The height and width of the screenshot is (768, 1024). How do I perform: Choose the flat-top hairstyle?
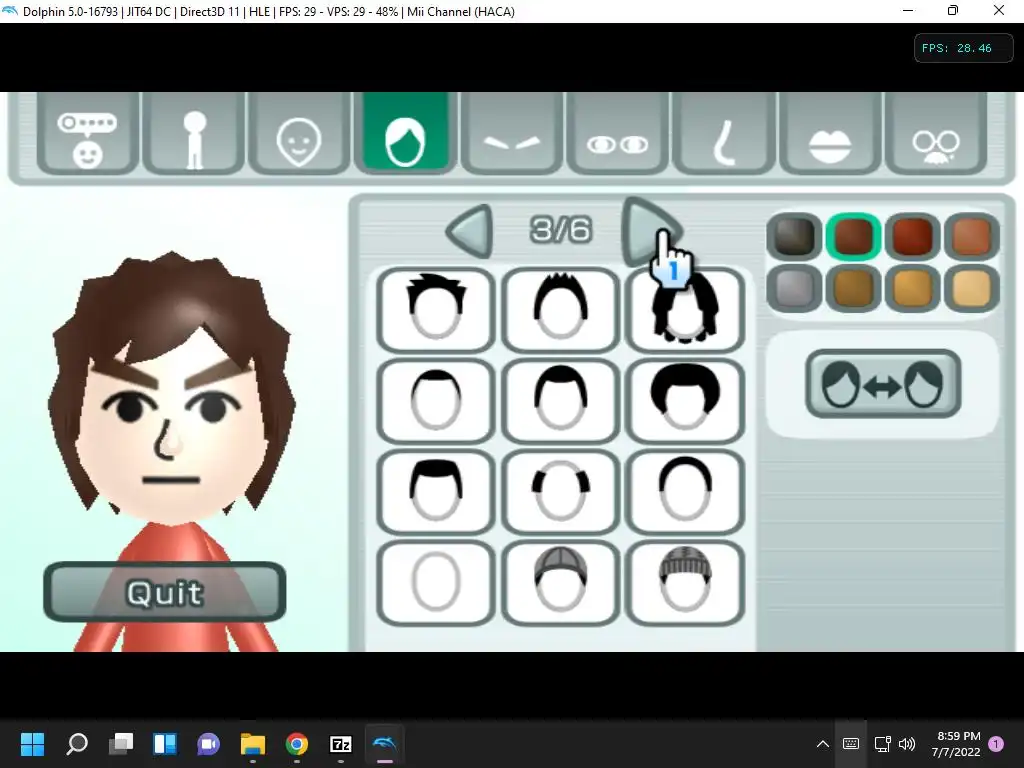(x=436, y=491)
